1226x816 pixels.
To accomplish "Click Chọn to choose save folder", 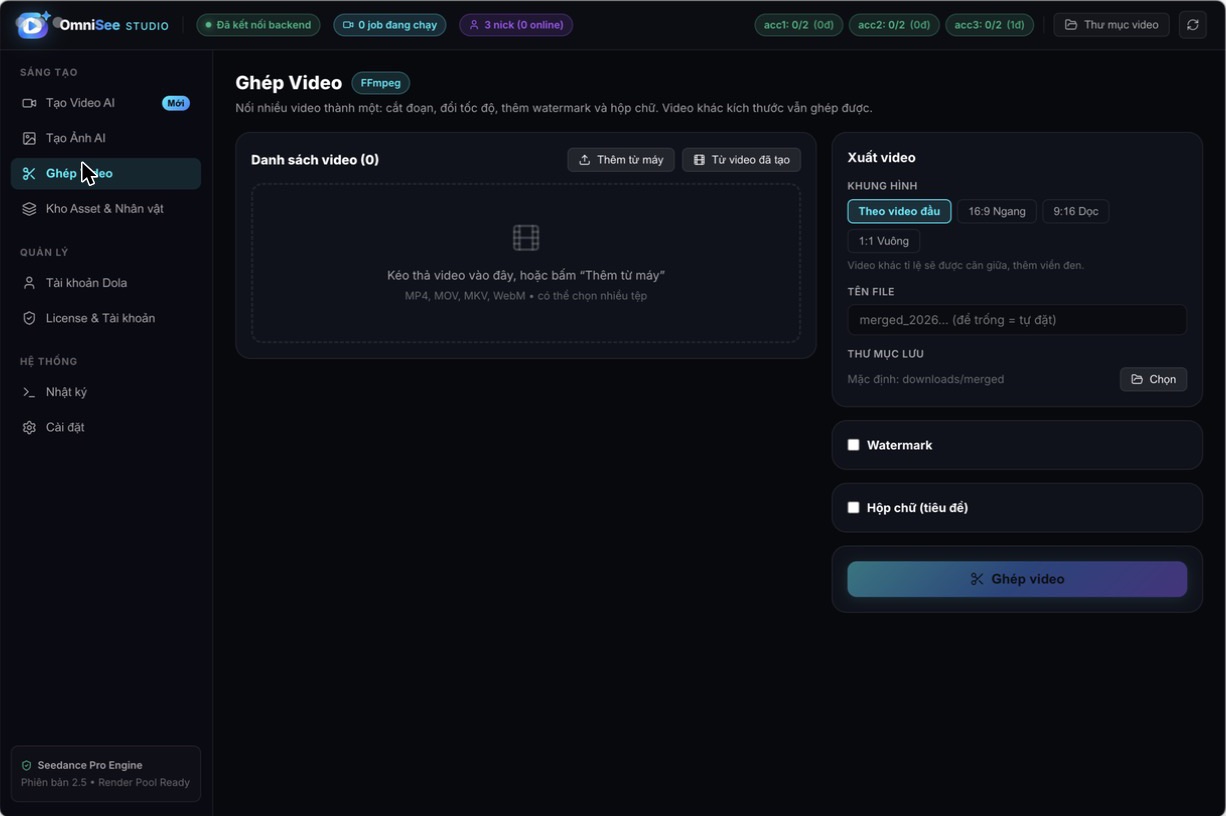I will click(x=1153, y=379).
